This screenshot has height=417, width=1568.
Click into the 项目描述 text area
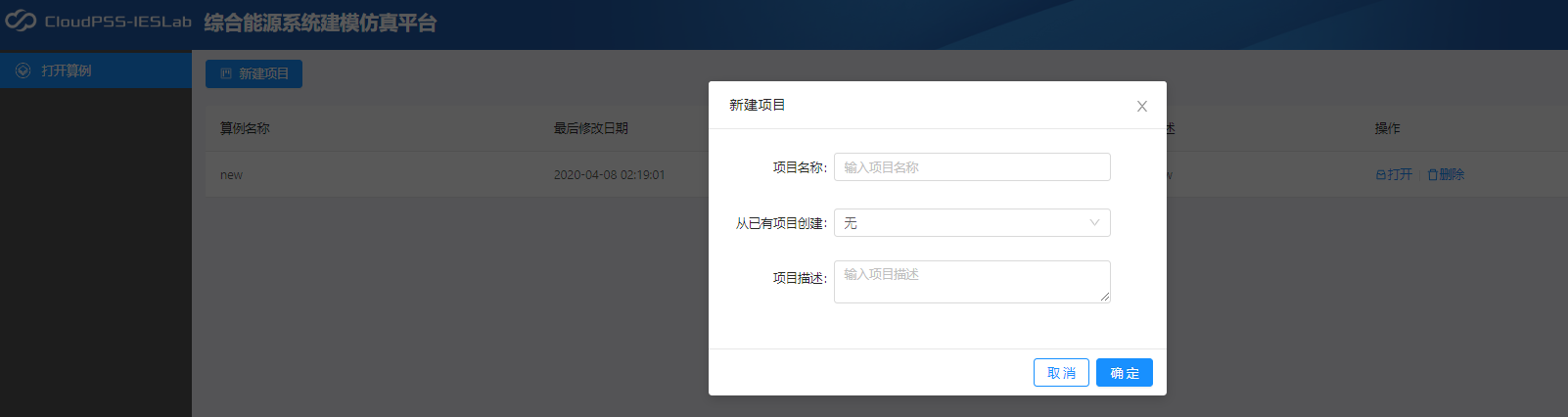(972, 282)
